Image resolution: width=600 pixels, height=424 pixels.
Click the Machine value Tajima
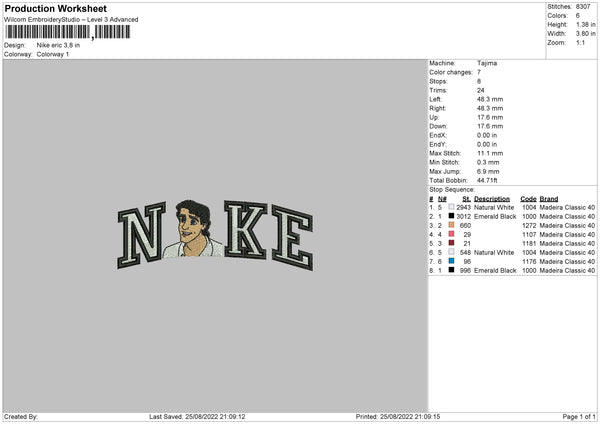click(487, 63)
